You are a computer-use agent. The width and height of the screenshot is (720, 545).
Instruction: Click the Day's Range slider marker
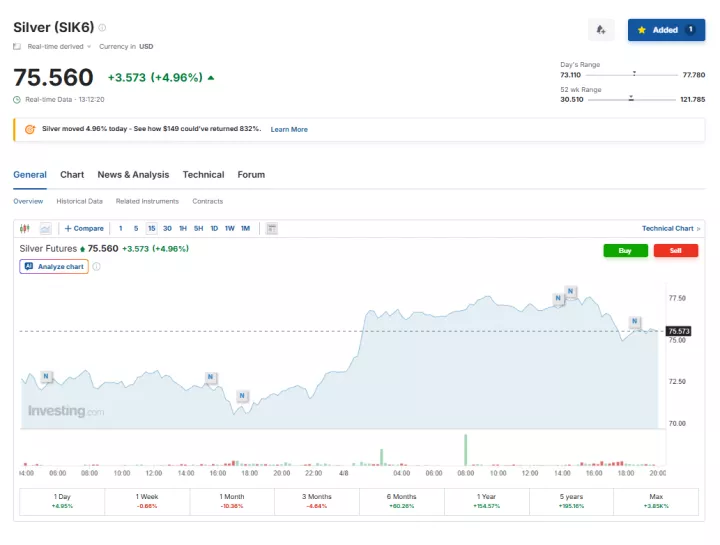[634, 74]
